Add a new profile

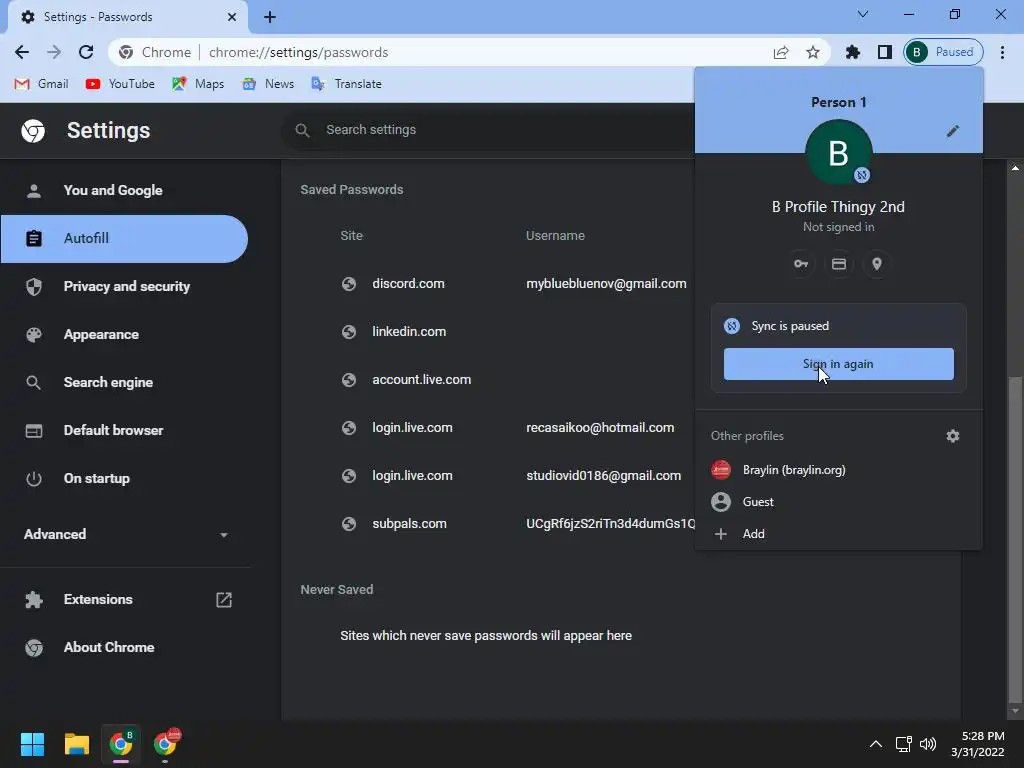pos(839,534)
